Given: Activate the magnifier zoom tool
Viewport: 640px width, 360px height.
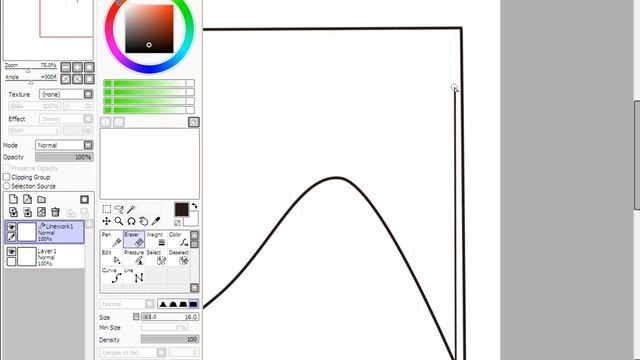Looking at the screenshot, I should point(119,221).
